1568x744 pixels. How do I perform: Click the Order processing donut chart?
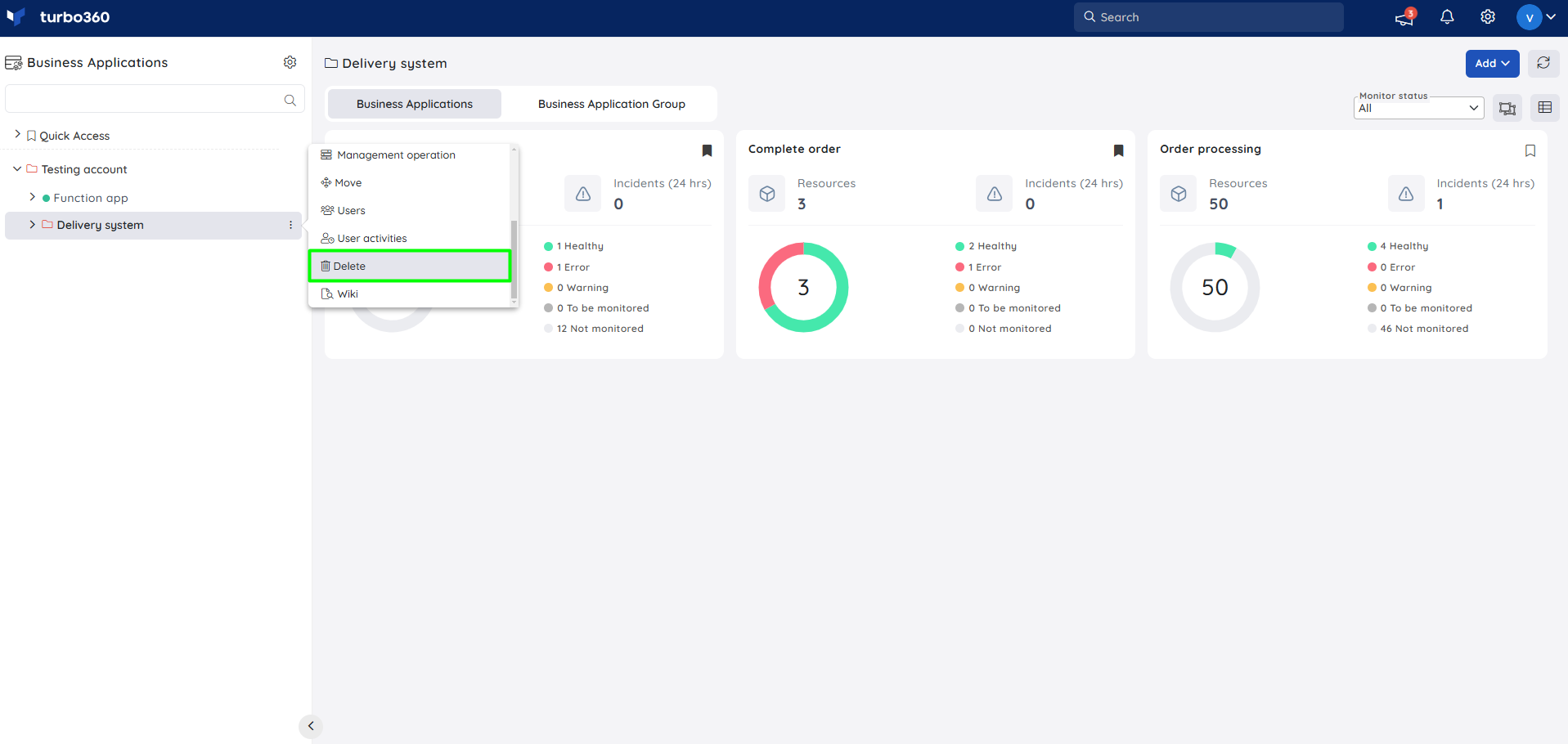(x=1215, y=287)
